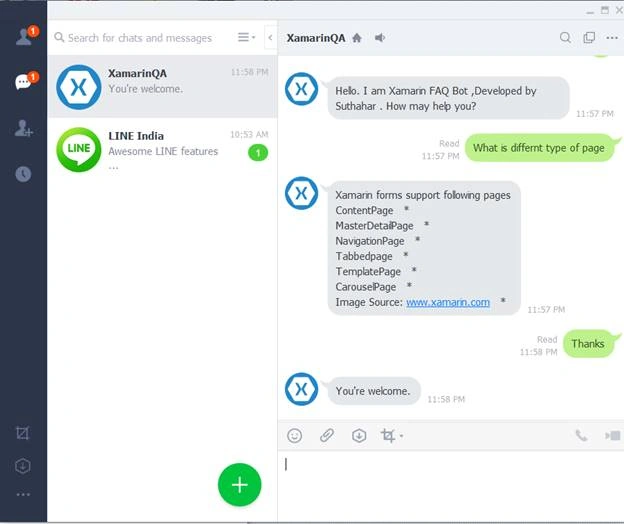Click 'CarouselPage' line in bot message
624x524 pixels.
[366, 287]
